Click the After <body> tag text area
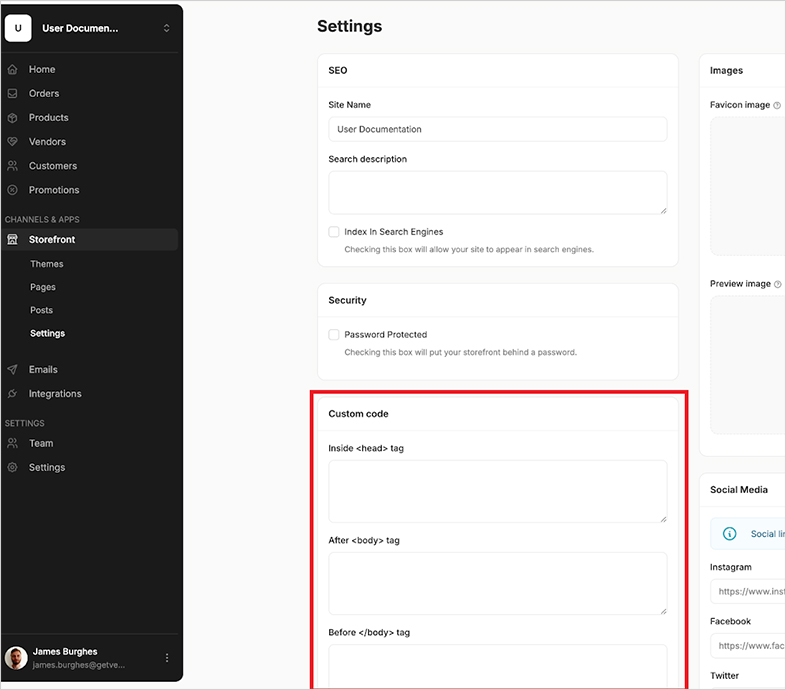786x690 pixels. pos(498,584)
